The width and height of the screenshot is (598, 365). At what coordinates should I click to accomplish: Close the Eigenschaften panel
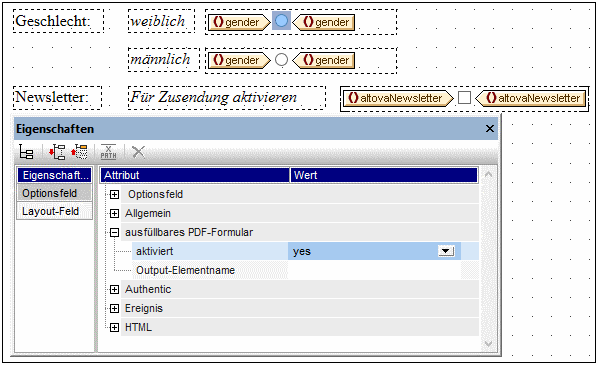pyautogui.click(x=490, y=129)
